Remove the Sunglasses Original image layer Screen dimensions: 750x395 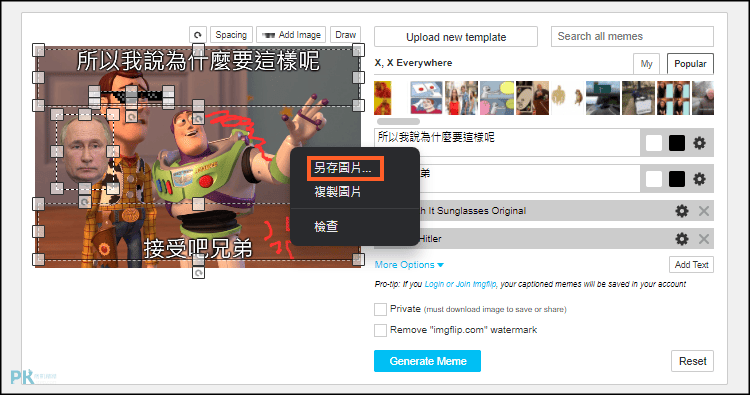704,211
